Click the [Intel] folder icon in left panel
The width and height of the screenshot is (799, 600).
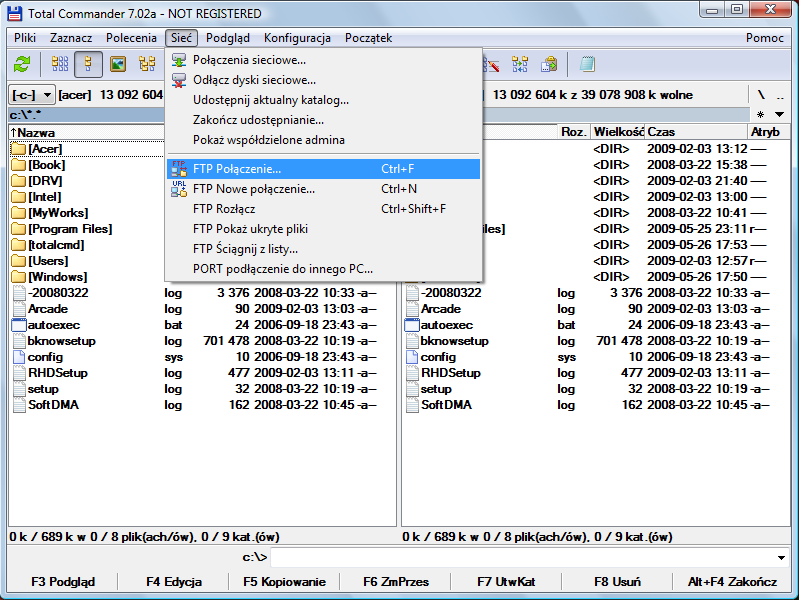coord(18,197)
